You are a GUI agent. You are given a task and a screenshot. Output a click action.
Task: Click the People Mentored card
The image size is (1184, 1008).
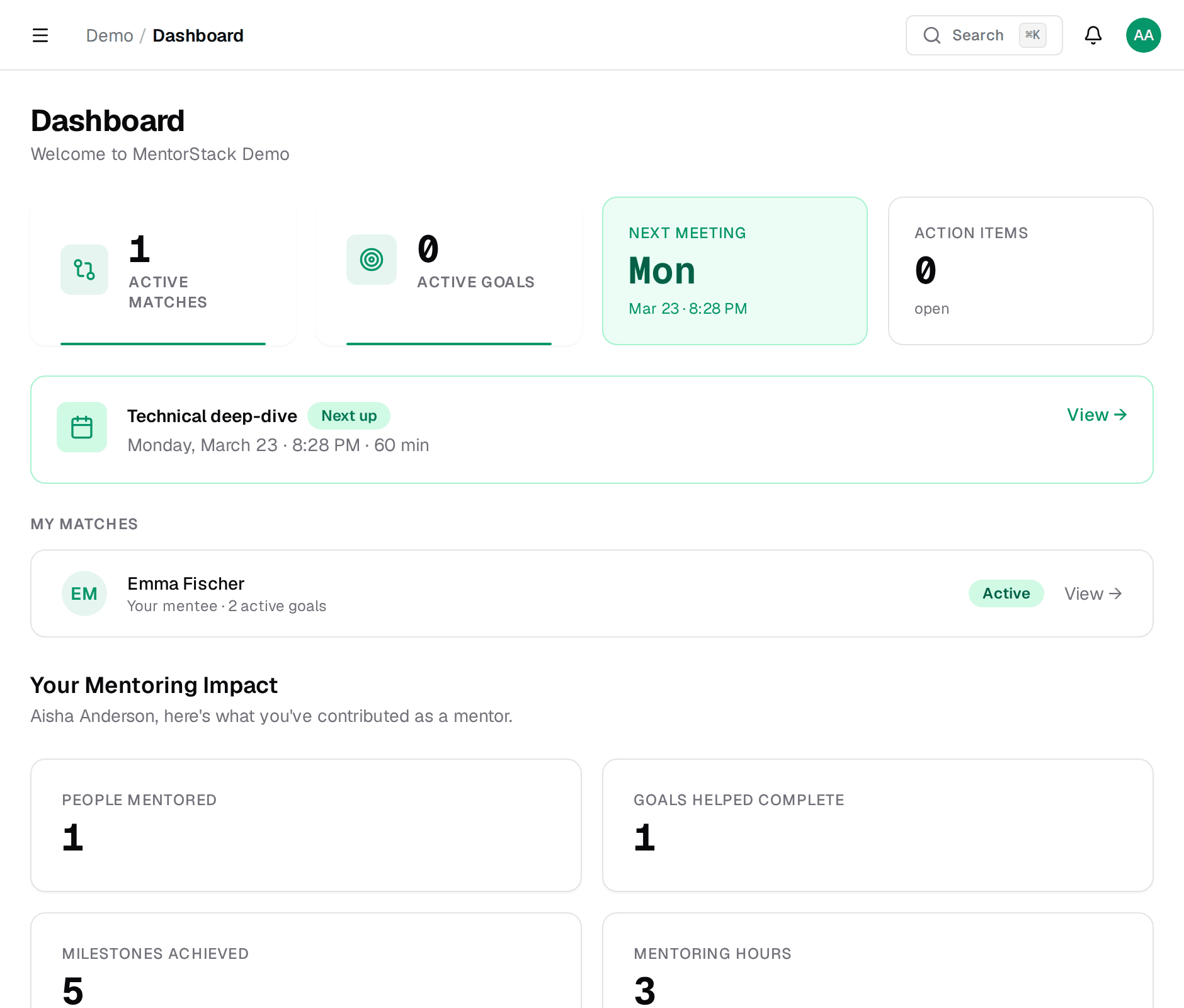[306, 825]
